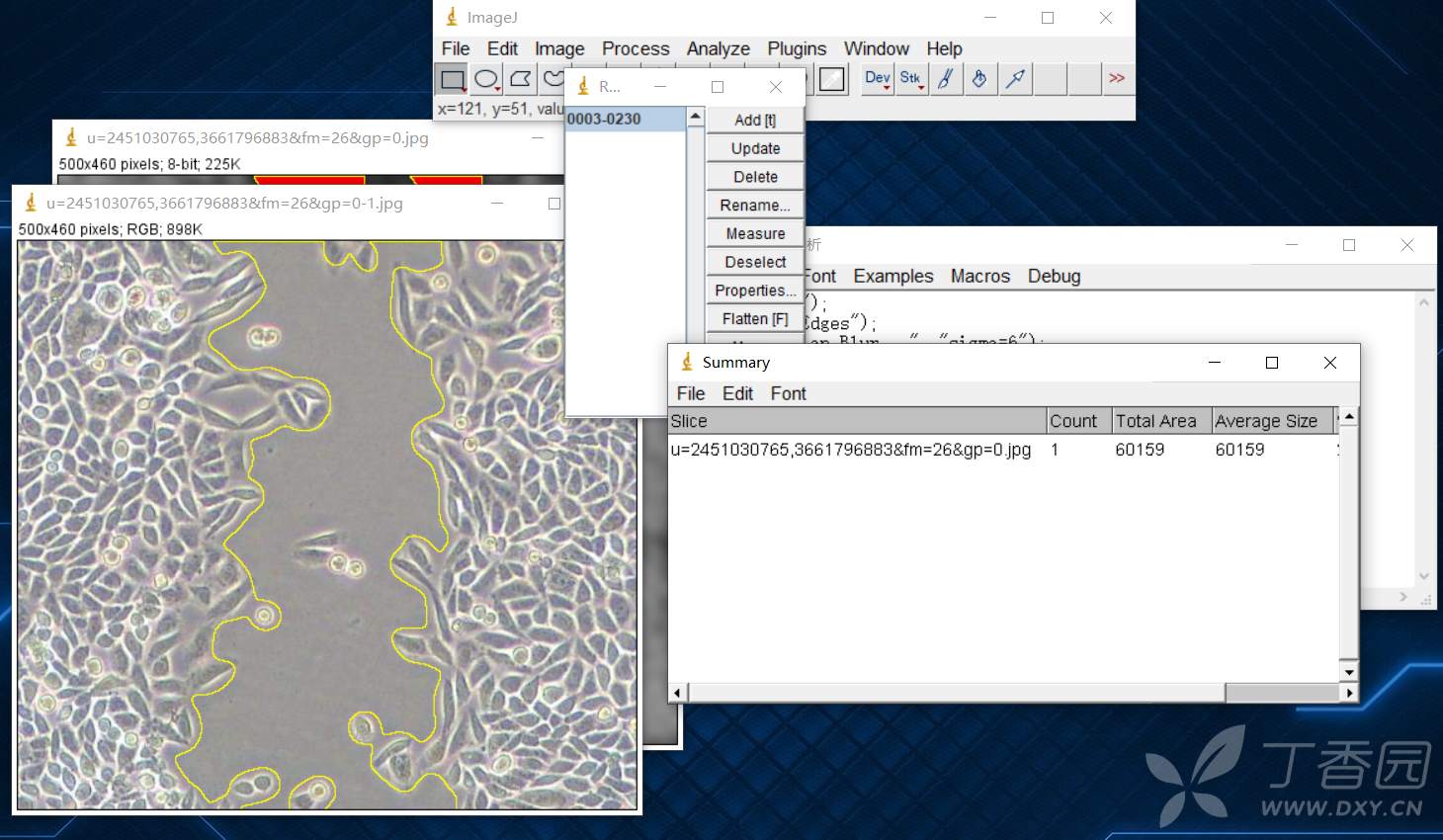Open ImageJ File menu
This screenshot has width=1443, height=840.
click(456, 48)
